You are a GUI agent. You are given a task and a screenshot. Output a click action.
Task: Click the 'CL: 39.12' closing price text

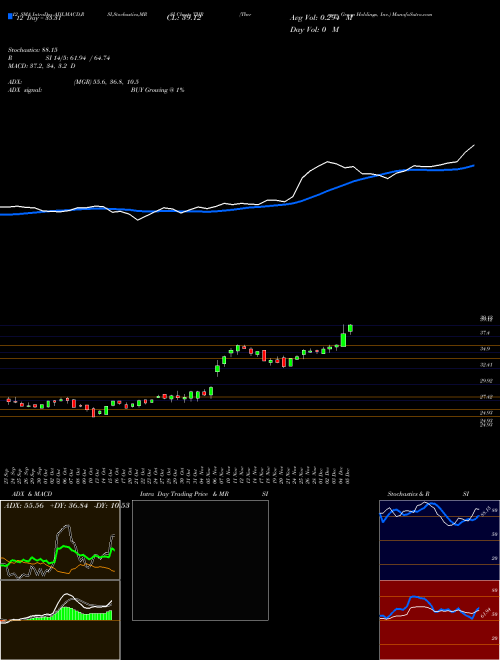pos(184,19)
